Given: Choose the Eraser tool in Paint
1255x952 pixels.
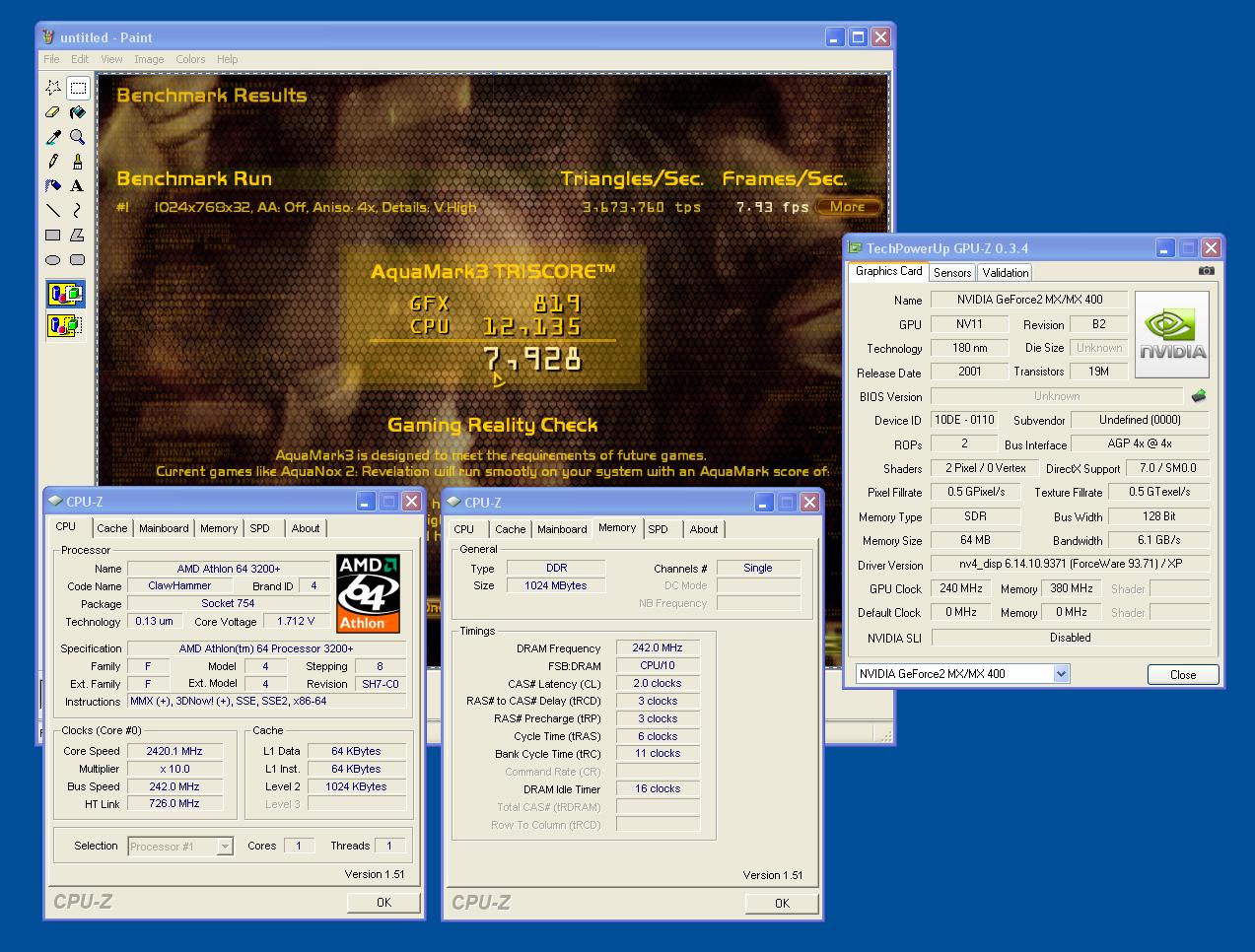Looking at the screenshot, I should [53, 112].
